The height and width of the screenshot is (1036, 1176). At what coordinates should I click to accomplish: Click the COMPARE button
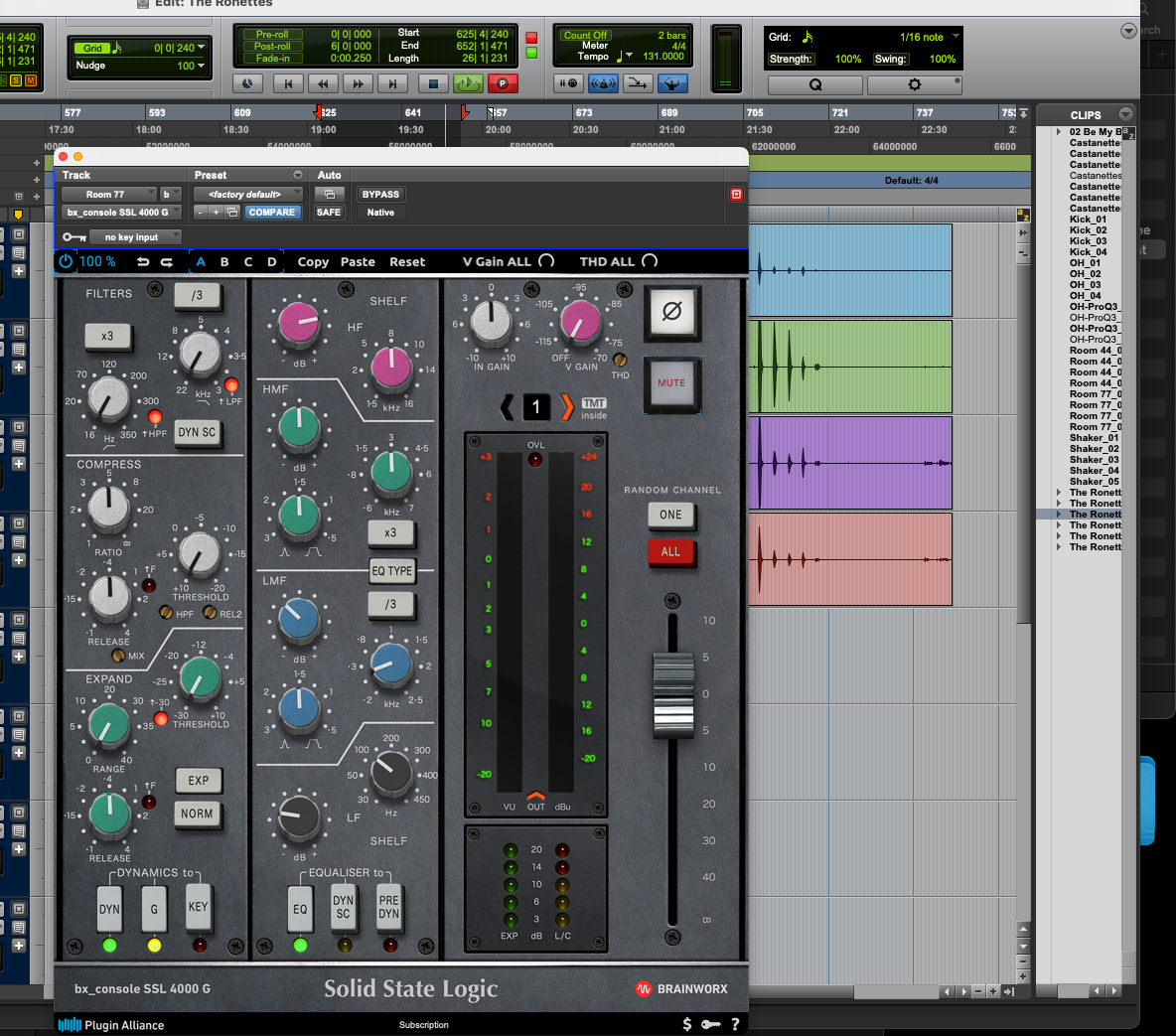(271, 213)
